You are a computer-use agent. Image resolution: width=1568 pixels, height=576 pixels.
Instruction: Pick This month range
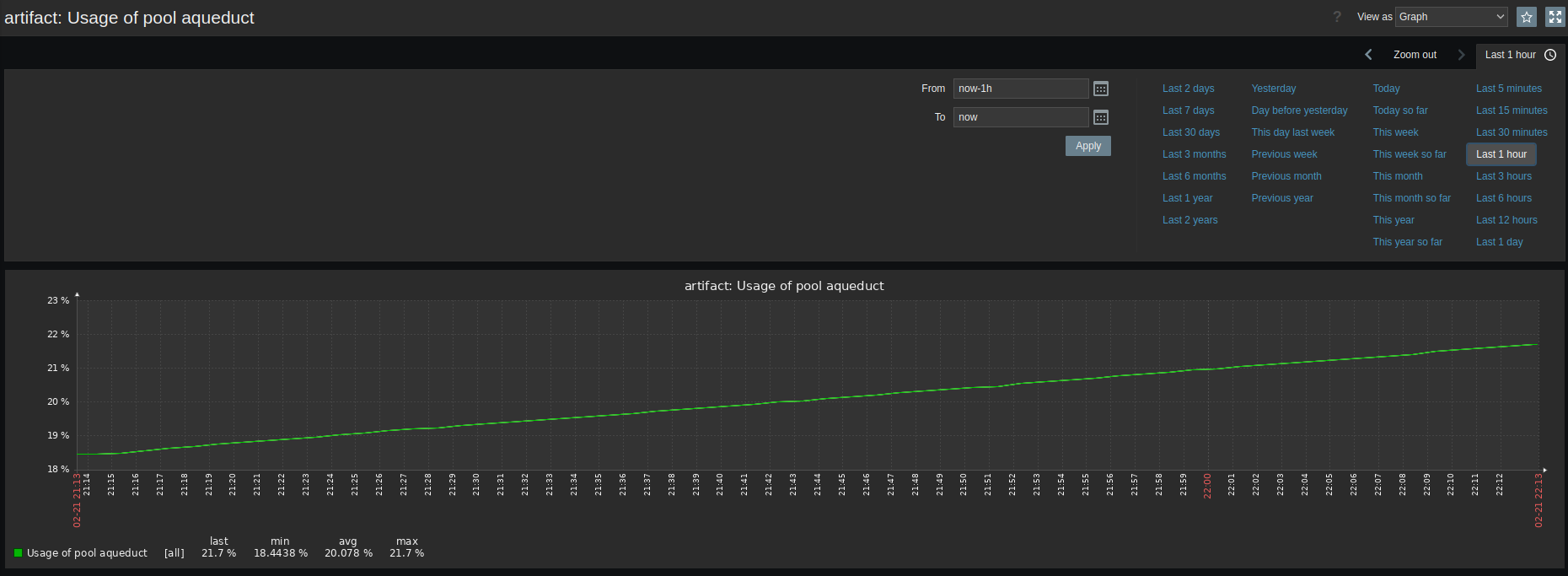click(x=1398, y=176)
